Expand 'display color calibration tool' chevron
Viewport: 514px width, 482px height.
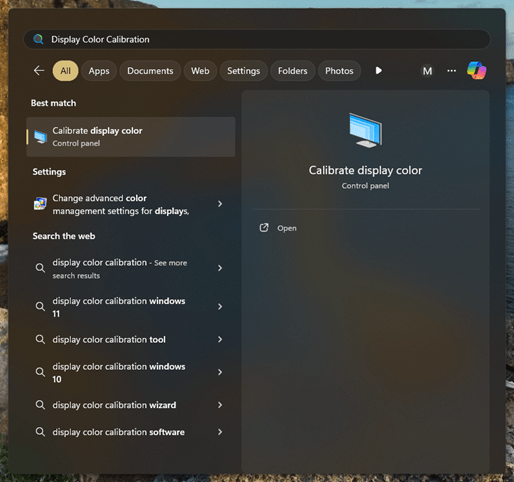pos(220,339)
